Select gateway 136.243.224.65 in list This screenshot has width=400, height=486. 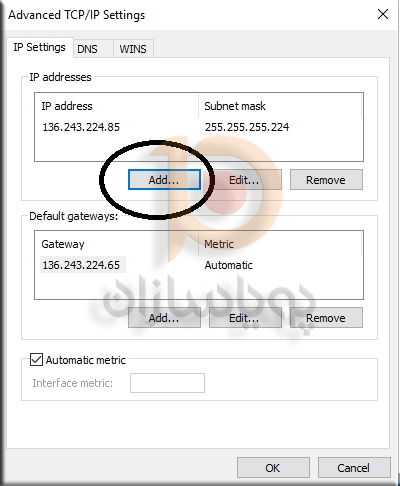82,265
